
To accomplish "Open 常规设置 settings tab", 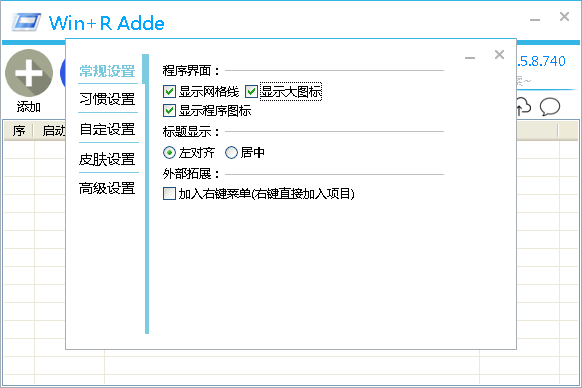I will coord(107,71).
